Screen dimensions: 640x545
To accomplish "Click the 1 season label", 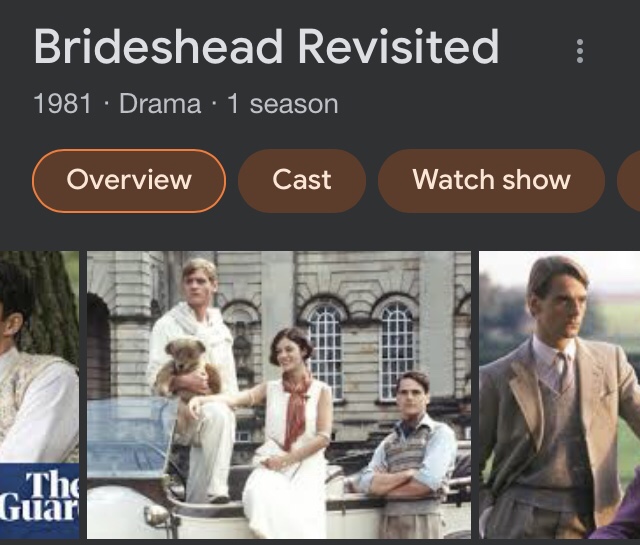I will 282,104.
